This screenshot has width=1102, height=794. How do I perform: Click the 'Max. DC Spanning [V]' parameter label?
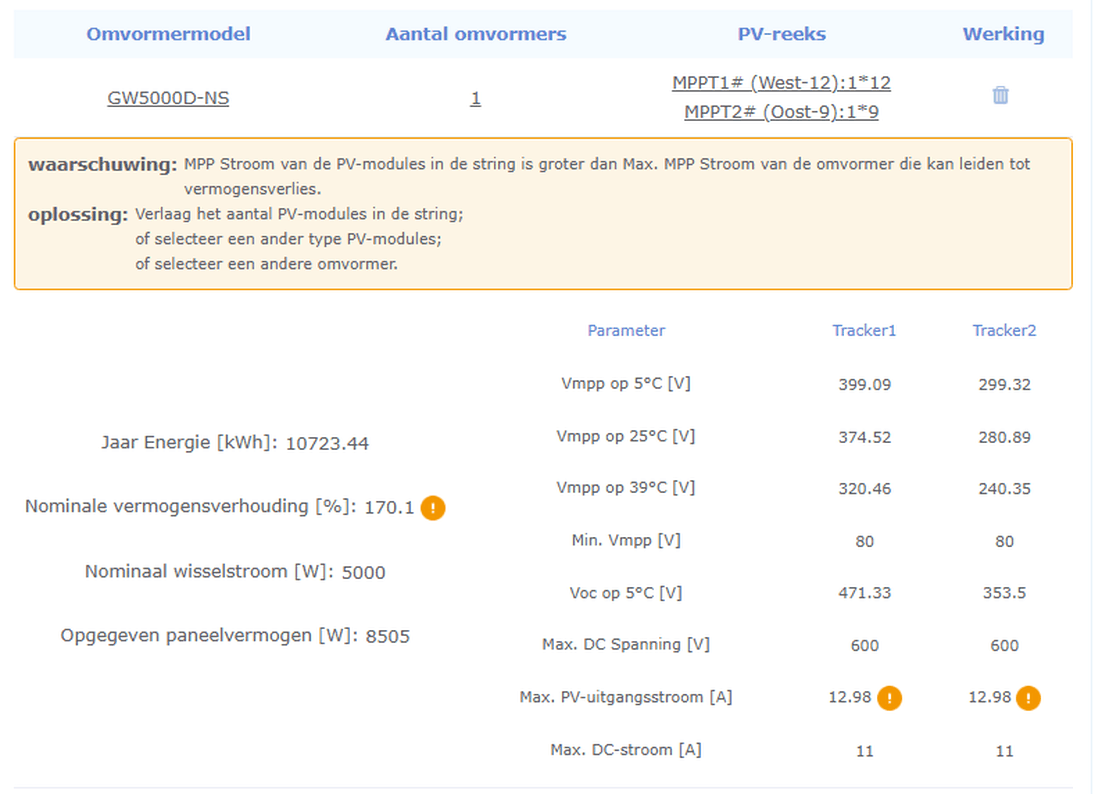coord(626,644)
